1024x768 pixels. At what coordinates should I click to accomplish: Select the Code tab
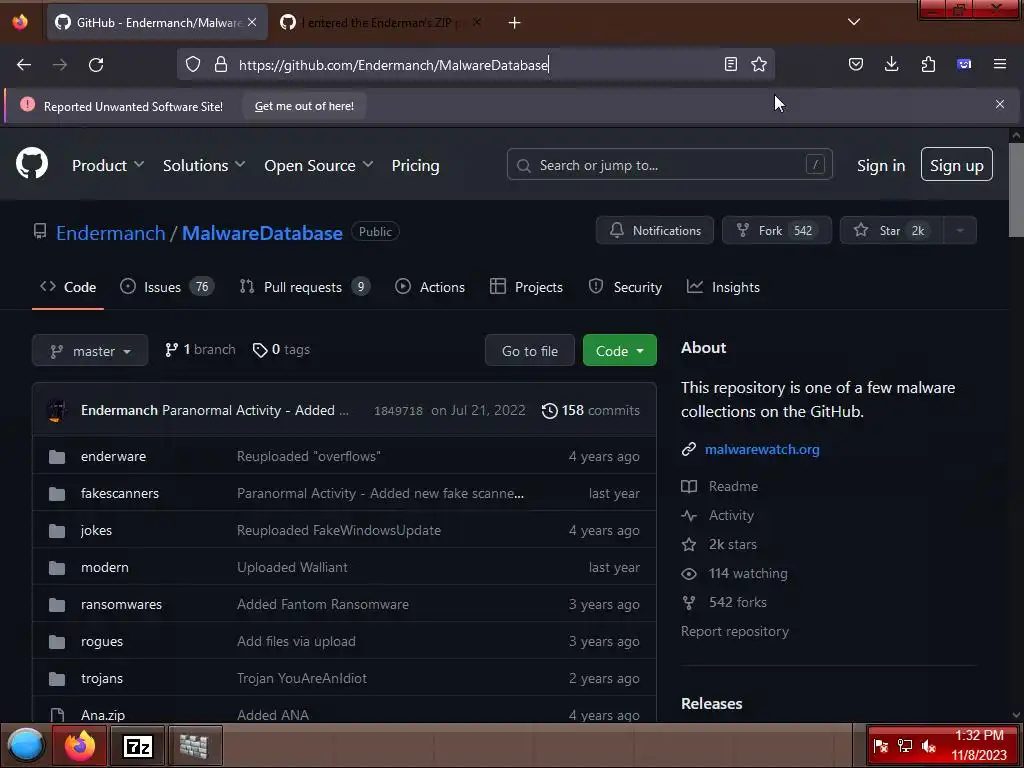point(68,287)
